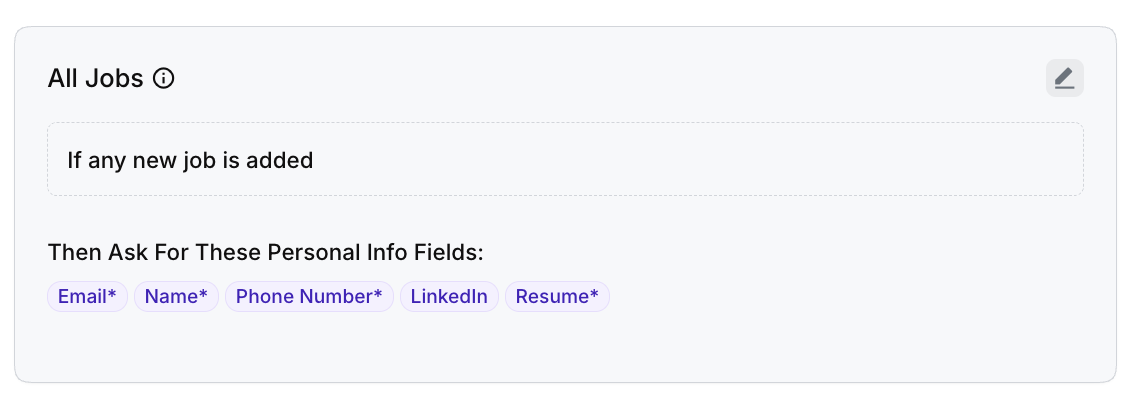Click the 'If any new job is added' condition box
This screenshot has width=1146, height=416.
click(x=565, y=159)
